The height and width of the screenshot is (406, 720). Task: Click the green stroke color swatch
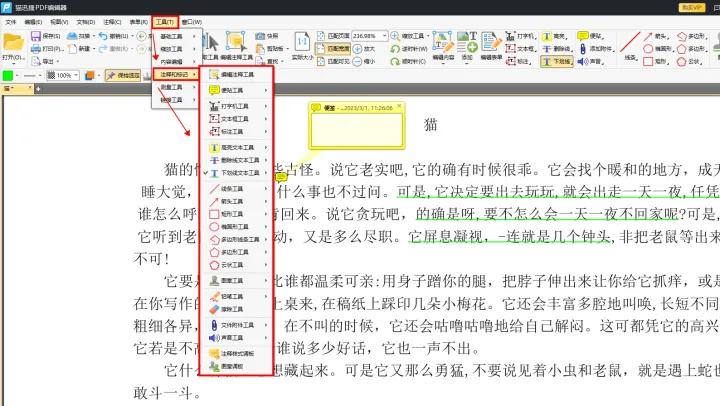click(8, 75)
